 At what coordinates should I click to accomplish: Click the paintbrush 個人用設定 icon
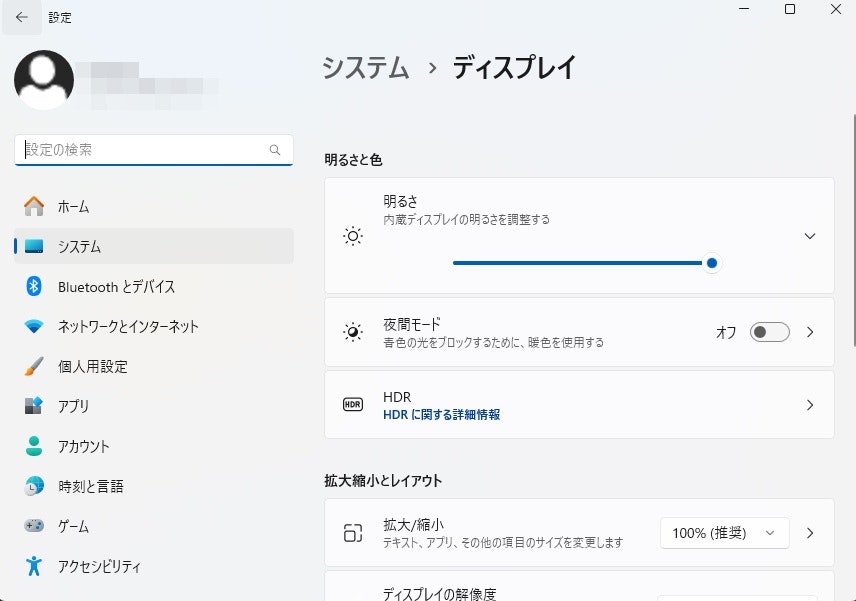pyautogui.click(x=34, y=366)
